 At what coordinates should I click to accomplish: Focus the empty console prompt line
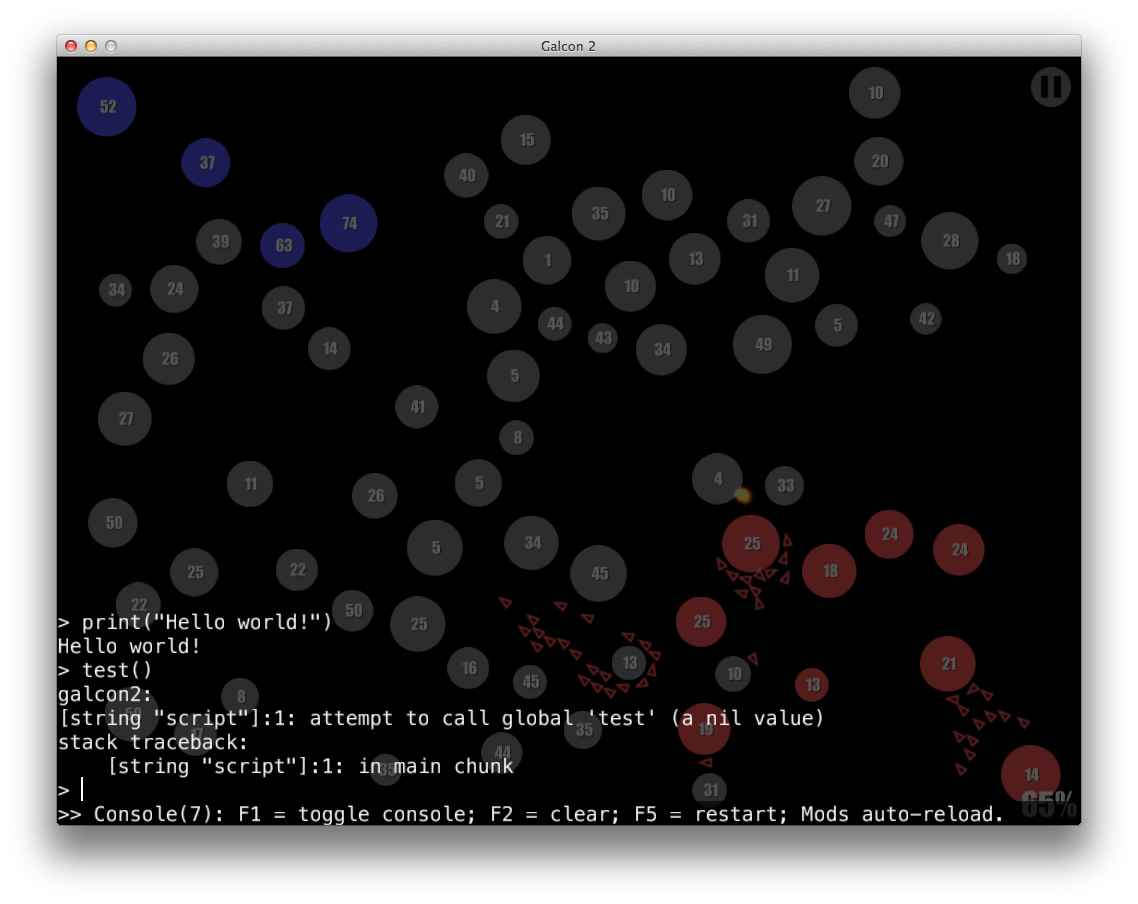[569, 789]
